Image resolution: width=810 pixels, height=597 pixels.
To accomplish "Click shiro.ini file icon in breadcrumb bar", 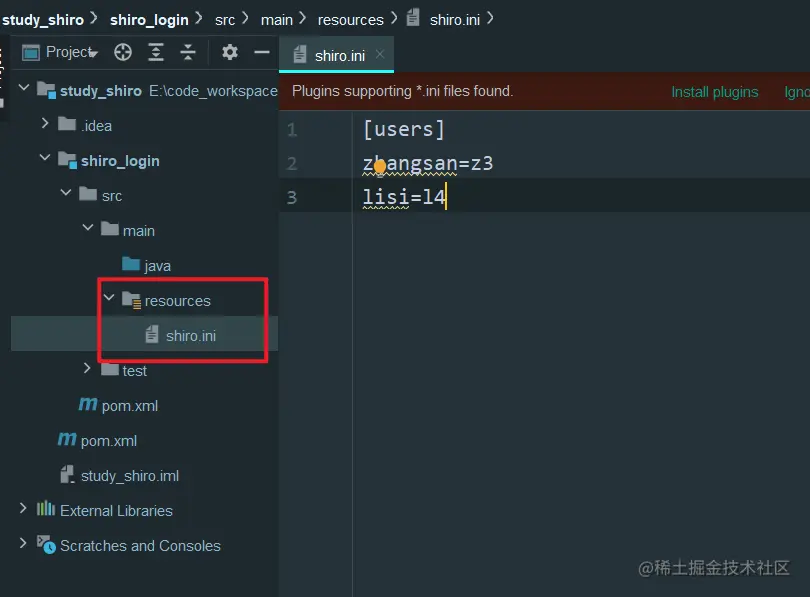I will pos(413,18).
